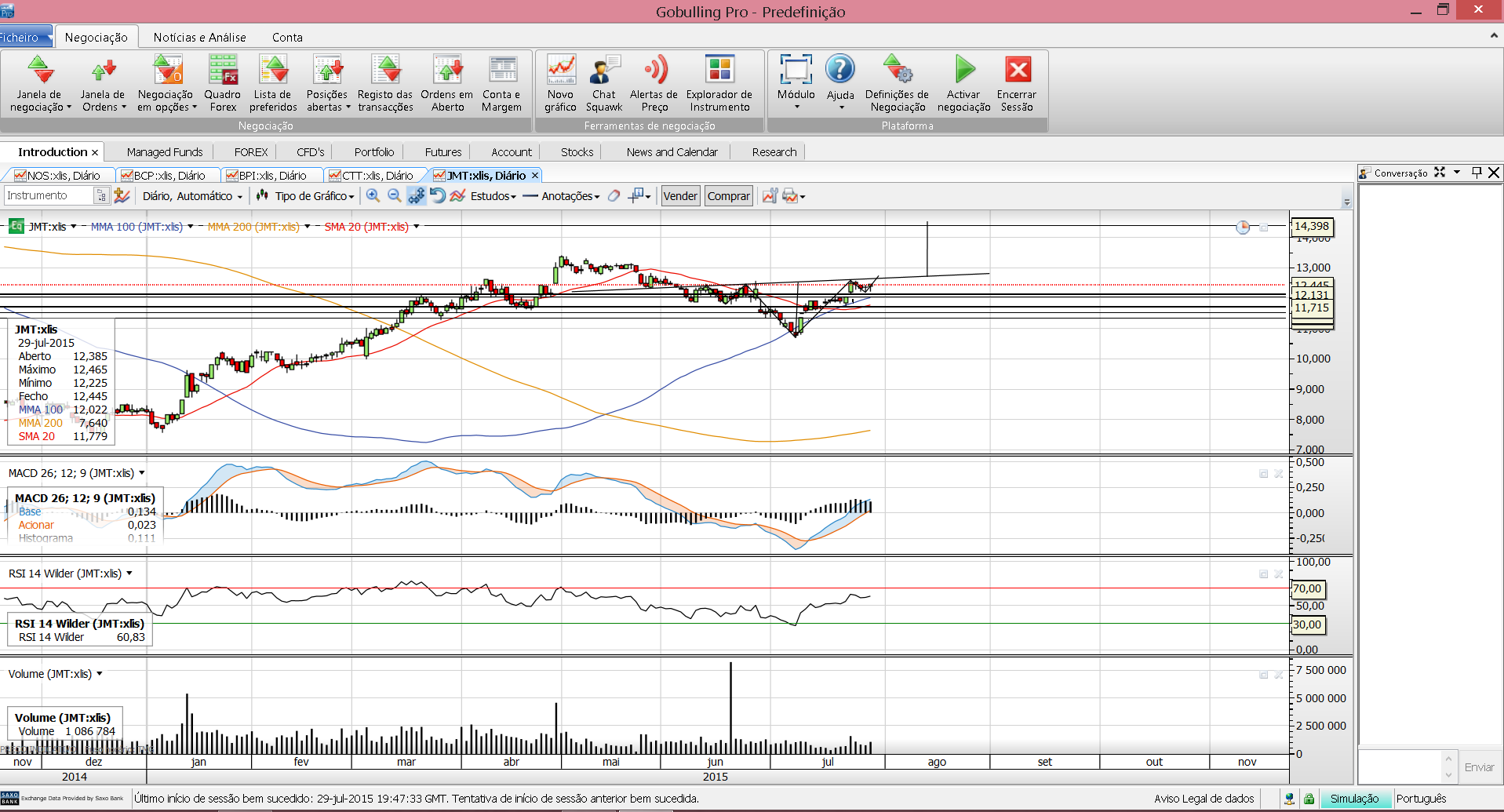Viewport: 1504px width, 812px height.
Task: Click the Instrumento search field
Action: pyautogui.click(x=49, y=195)
